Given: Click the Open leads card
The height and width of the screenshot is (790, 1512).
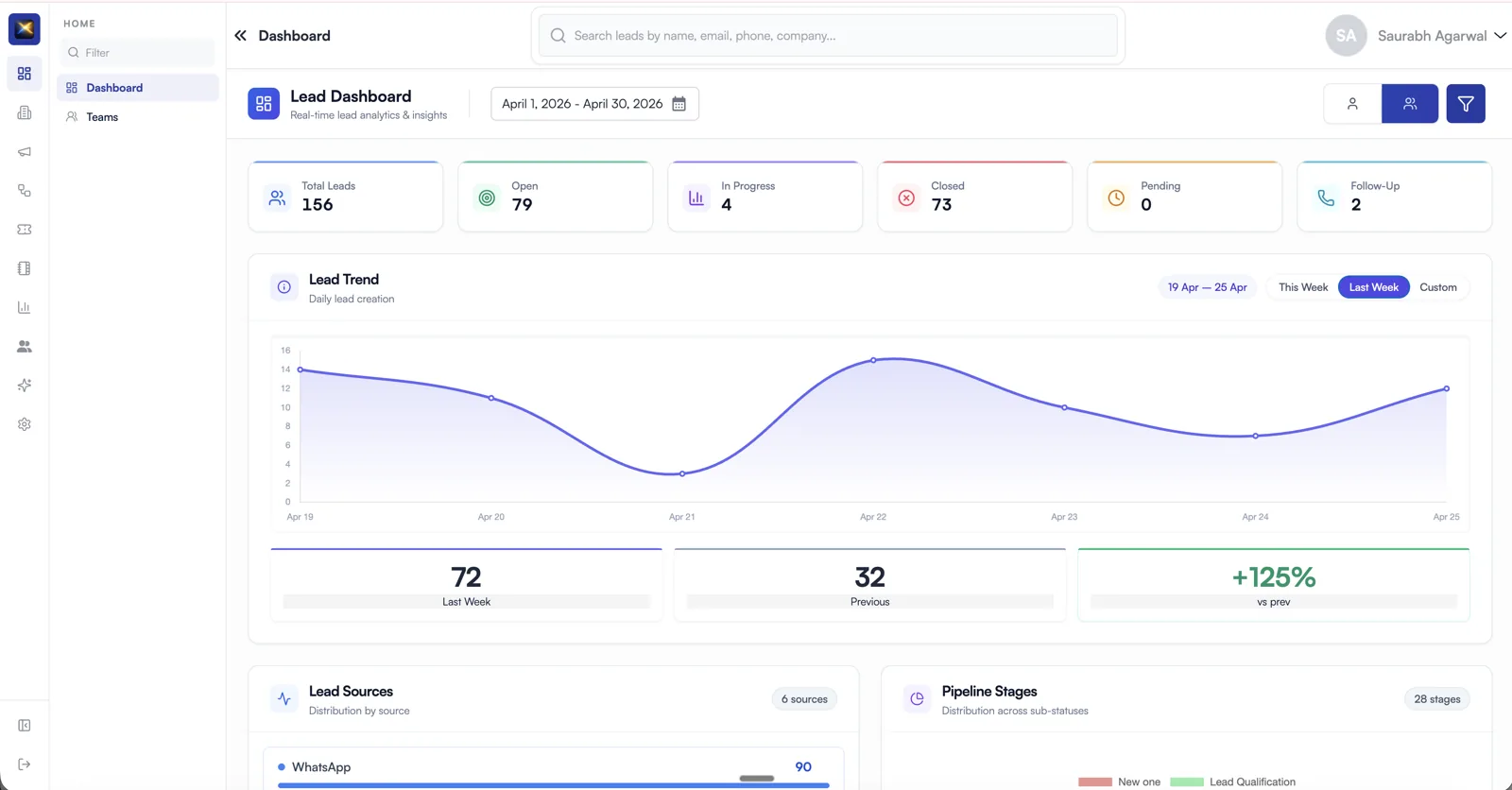Looking at the screenshot, I should coord(556,197).
